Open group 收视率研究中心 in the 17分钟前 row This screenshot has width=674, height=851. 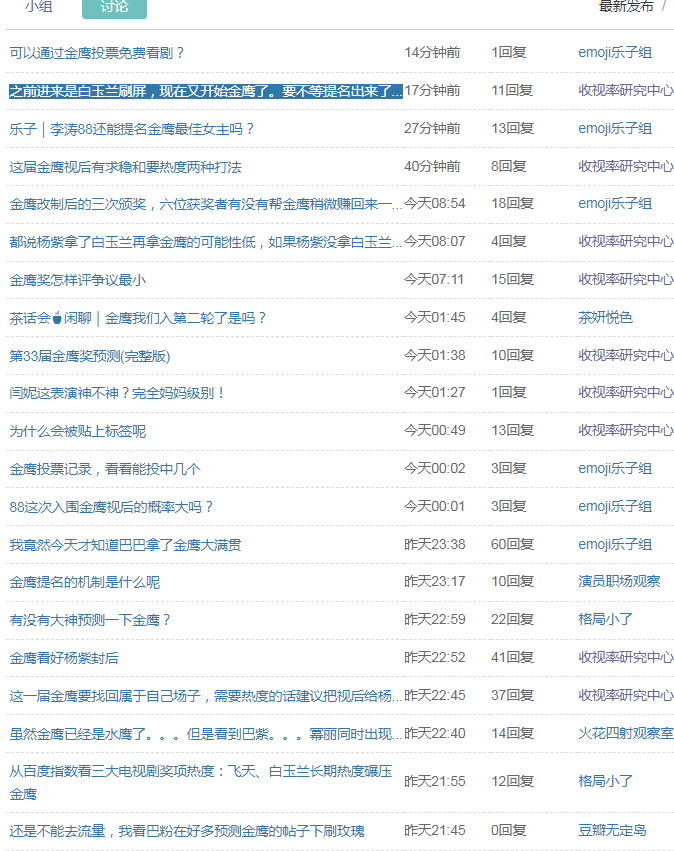coord(626,91)
